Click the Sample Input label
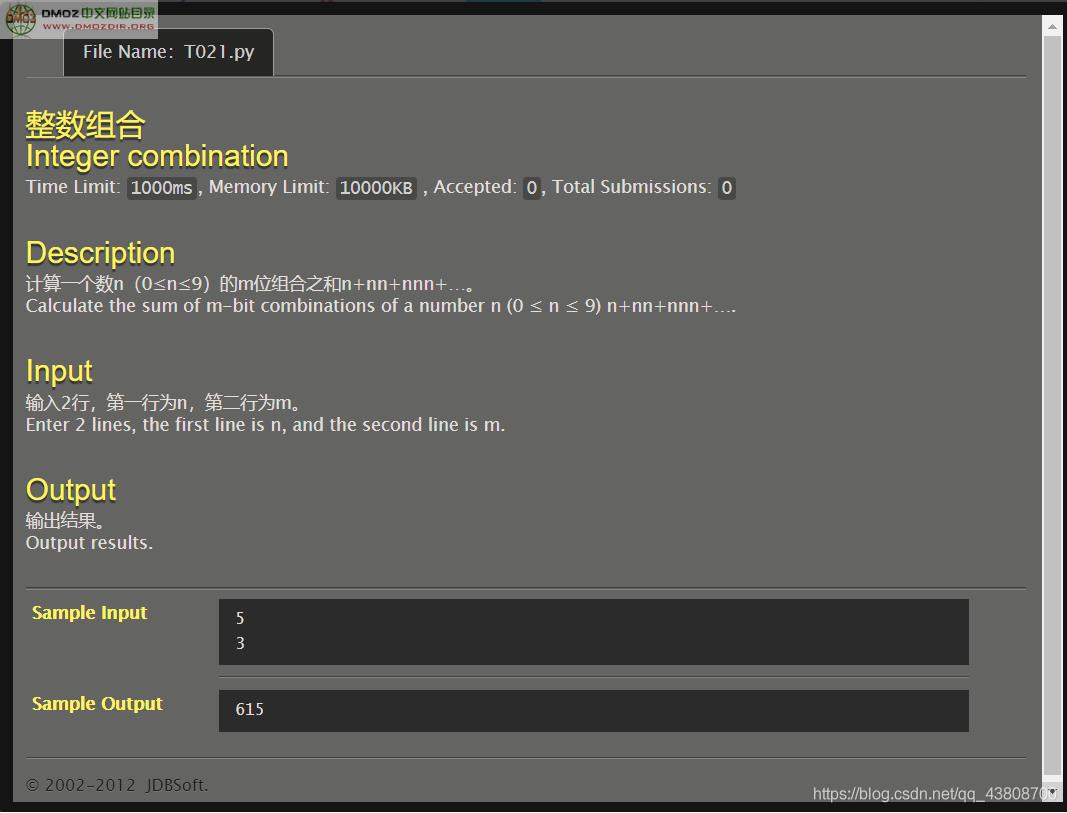The image size is (1067, 813). (x=89, y=612)
